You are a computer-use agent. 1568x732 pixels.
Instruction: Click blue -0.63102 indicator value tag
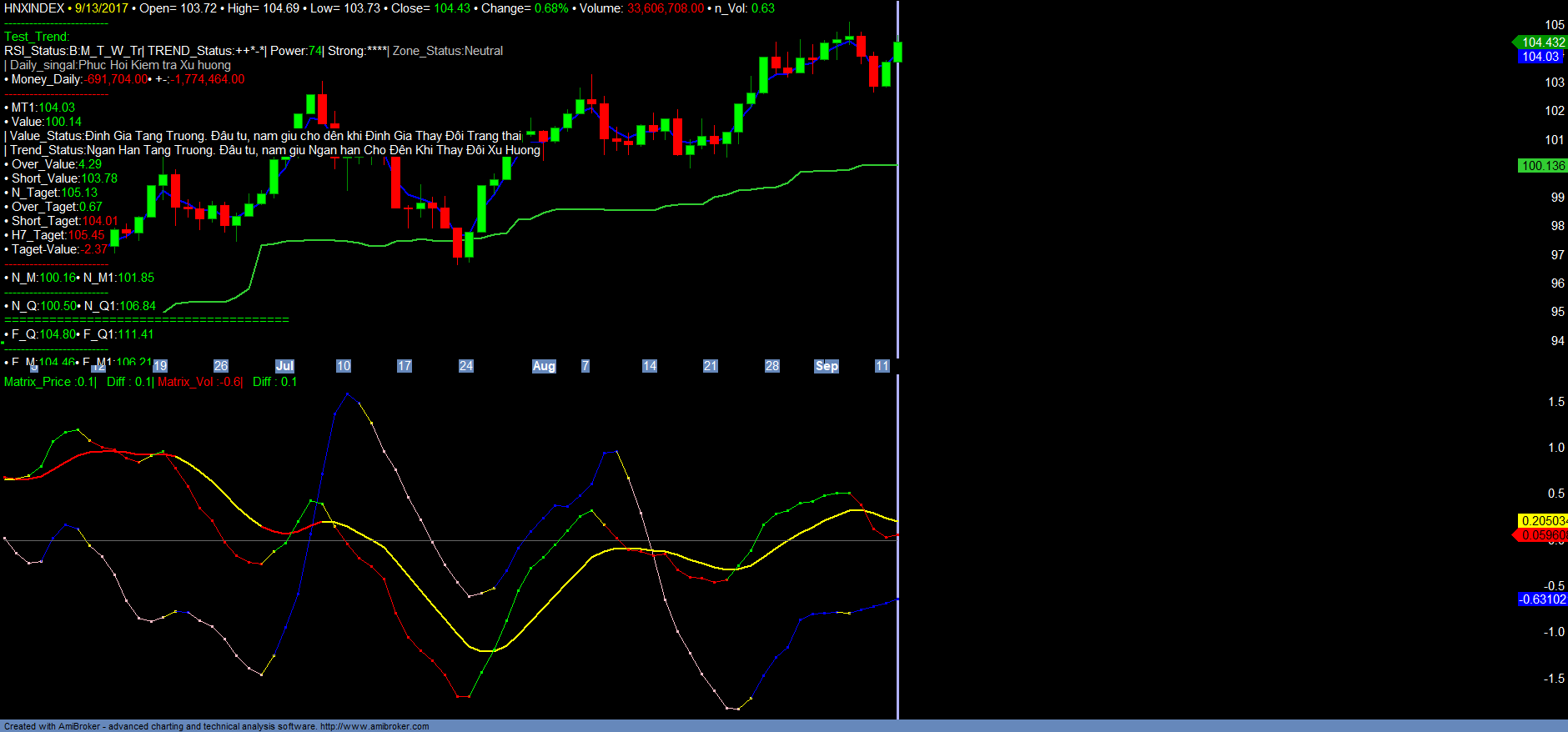(1542, 599)
